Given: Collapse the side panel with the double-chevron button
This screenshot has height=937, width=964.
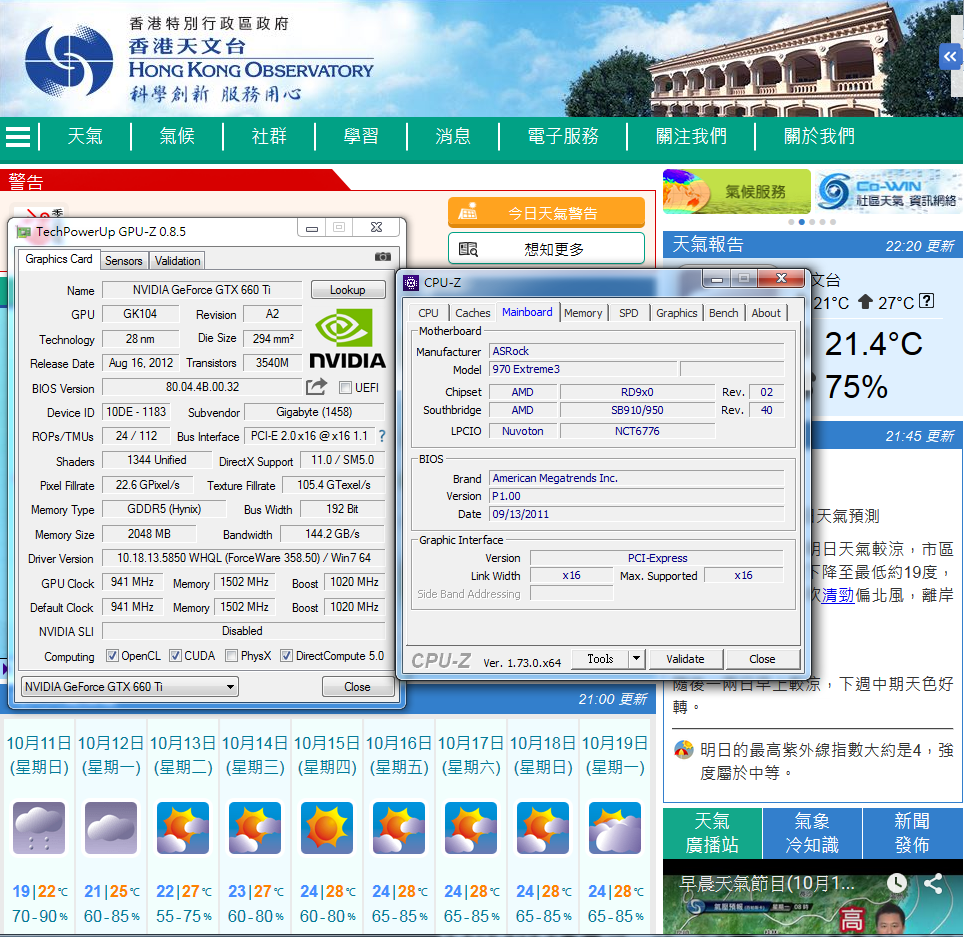Looking at the screenshot, I should 950,57.
